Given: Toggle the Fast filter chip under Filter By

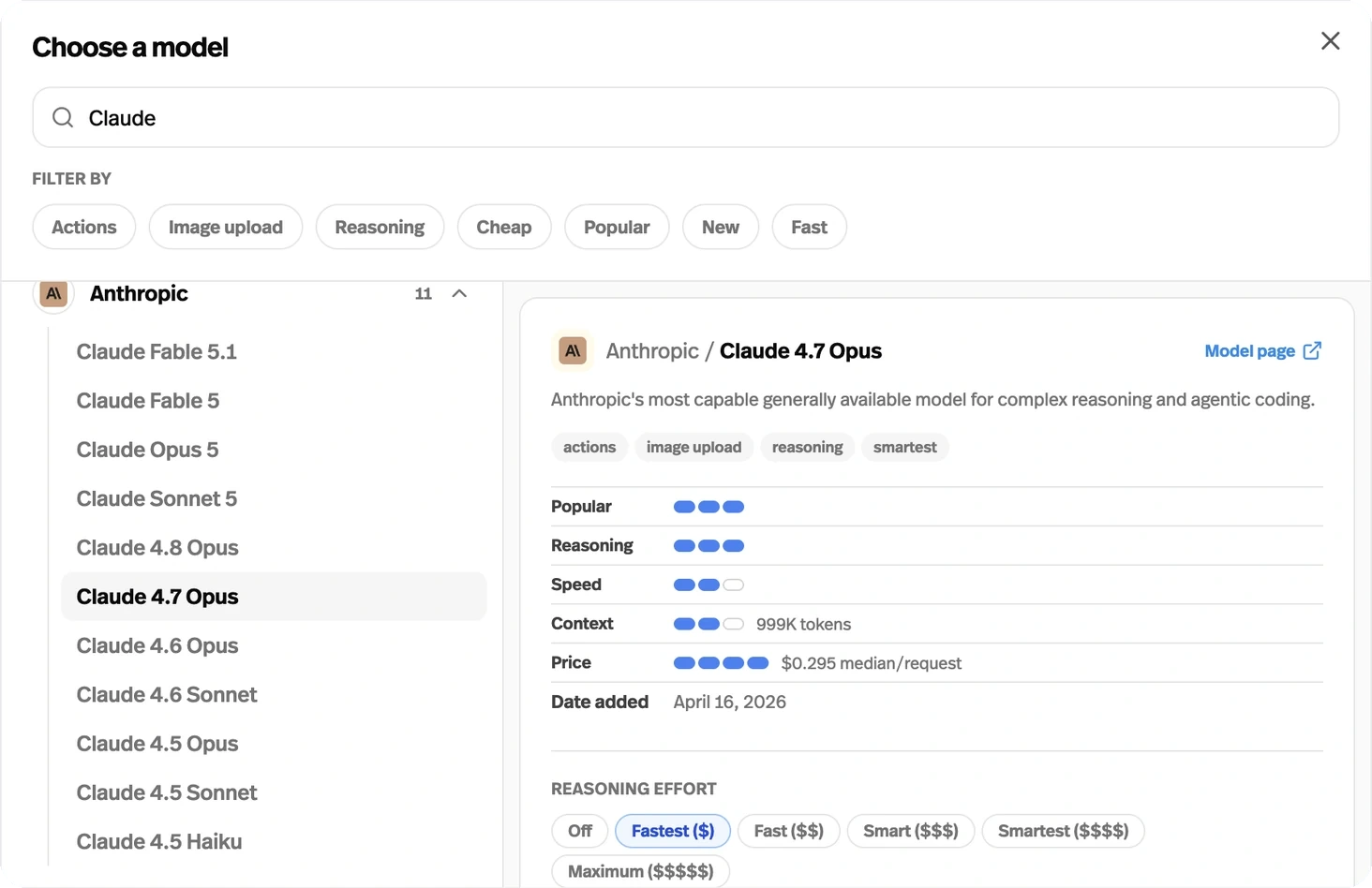Looking at the screenshot, I should click(x=809, y=227).
